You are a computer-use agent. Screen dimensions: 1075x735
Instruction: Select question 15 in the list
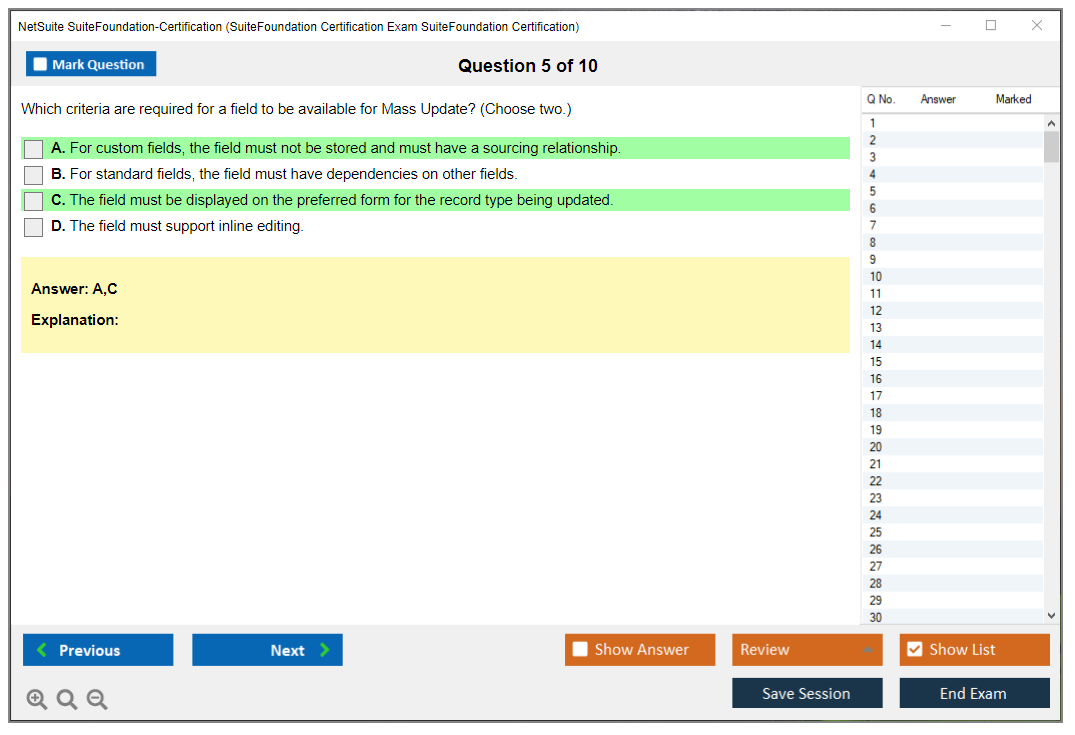(x=952, y=361)
